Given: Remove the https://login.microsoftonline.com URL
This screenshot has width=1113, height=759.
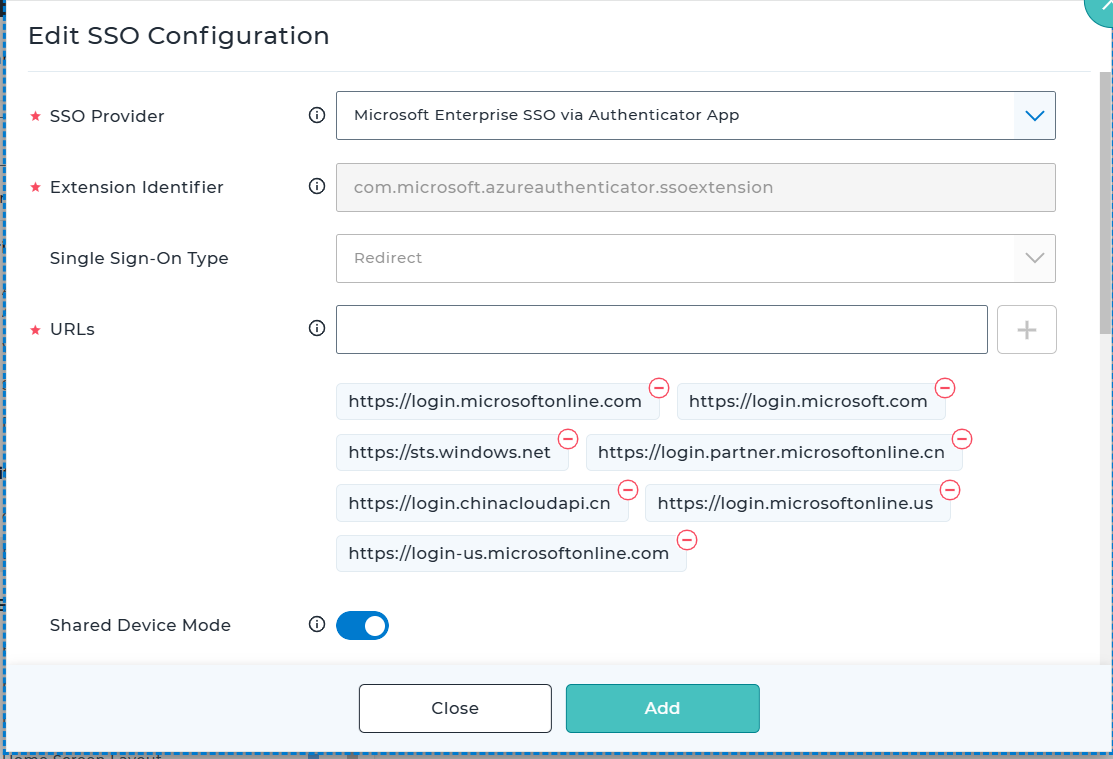Looking at the screenshot, I should pyautogui.click(x=659, y=388).
